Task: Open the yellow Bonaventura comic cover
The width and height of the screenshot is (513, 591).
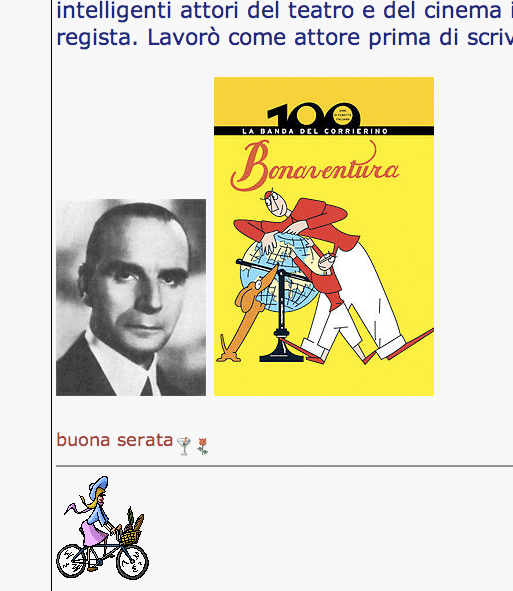Action: coord(324,236)
